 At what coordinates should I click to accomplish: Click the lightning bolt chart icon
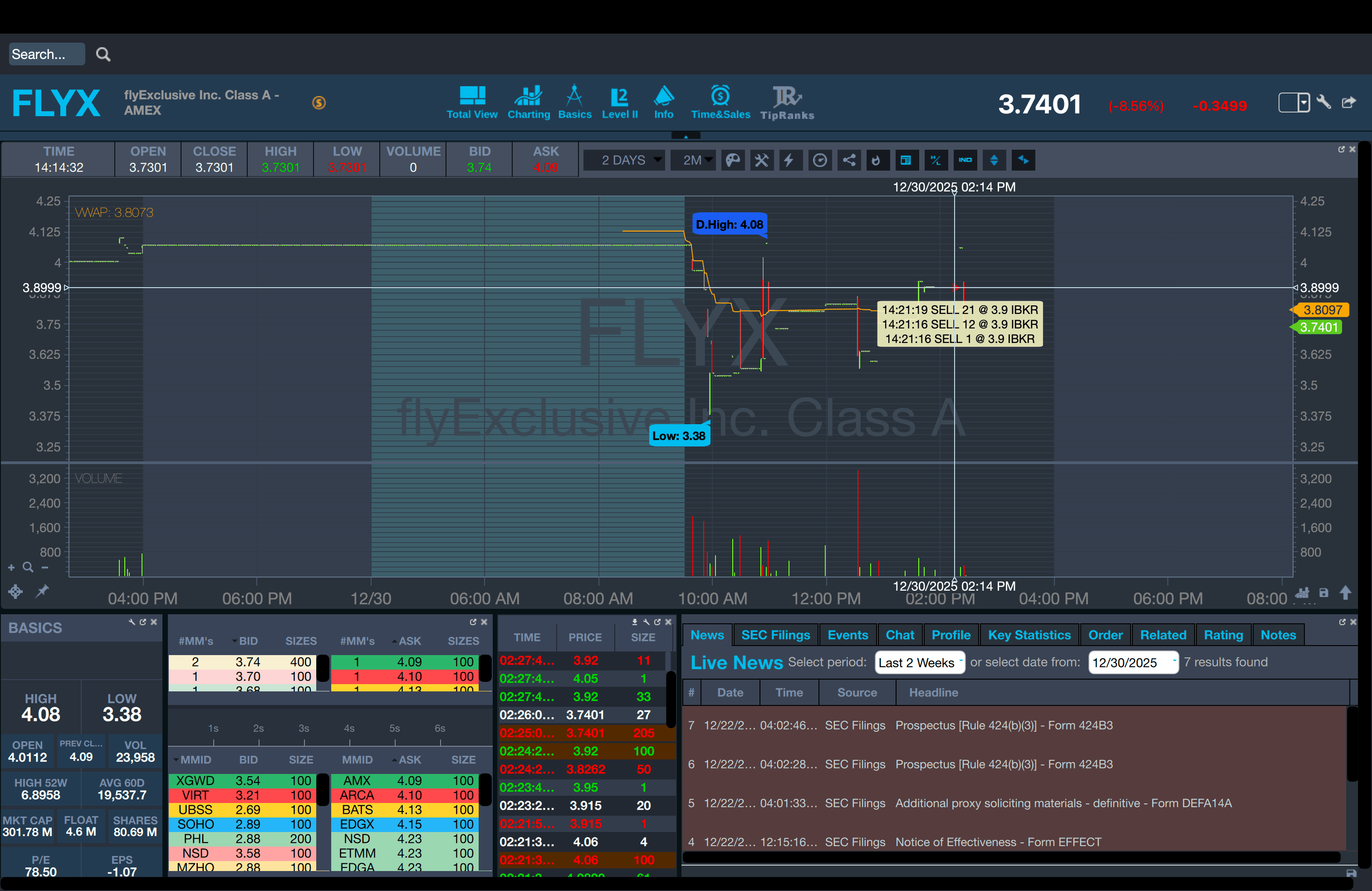click(790, 160)
